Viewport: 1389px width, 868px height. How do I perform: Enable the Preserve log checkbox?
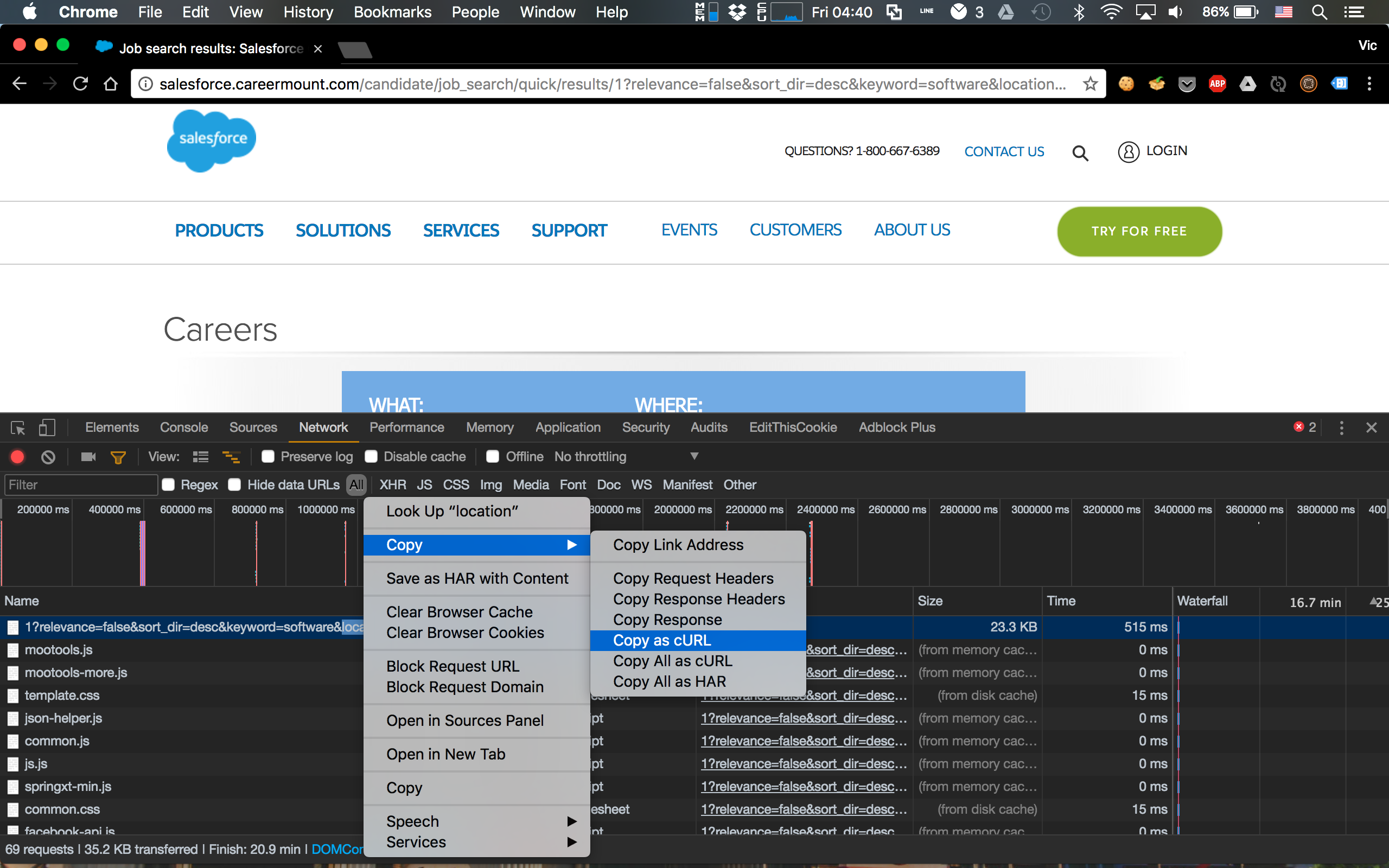click(268, 456)
